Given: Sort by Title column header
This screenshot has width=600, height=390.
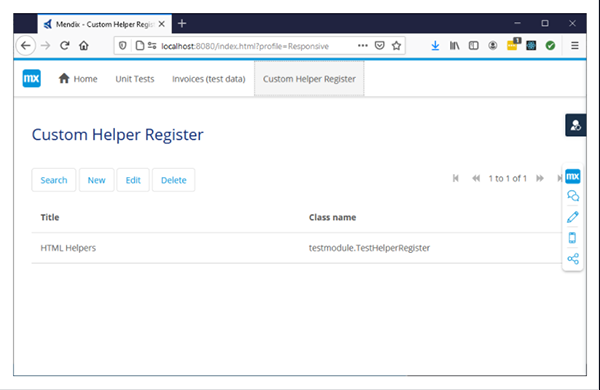Looking at the screenshot, I should pyautogui.click(x=50, y=217).
